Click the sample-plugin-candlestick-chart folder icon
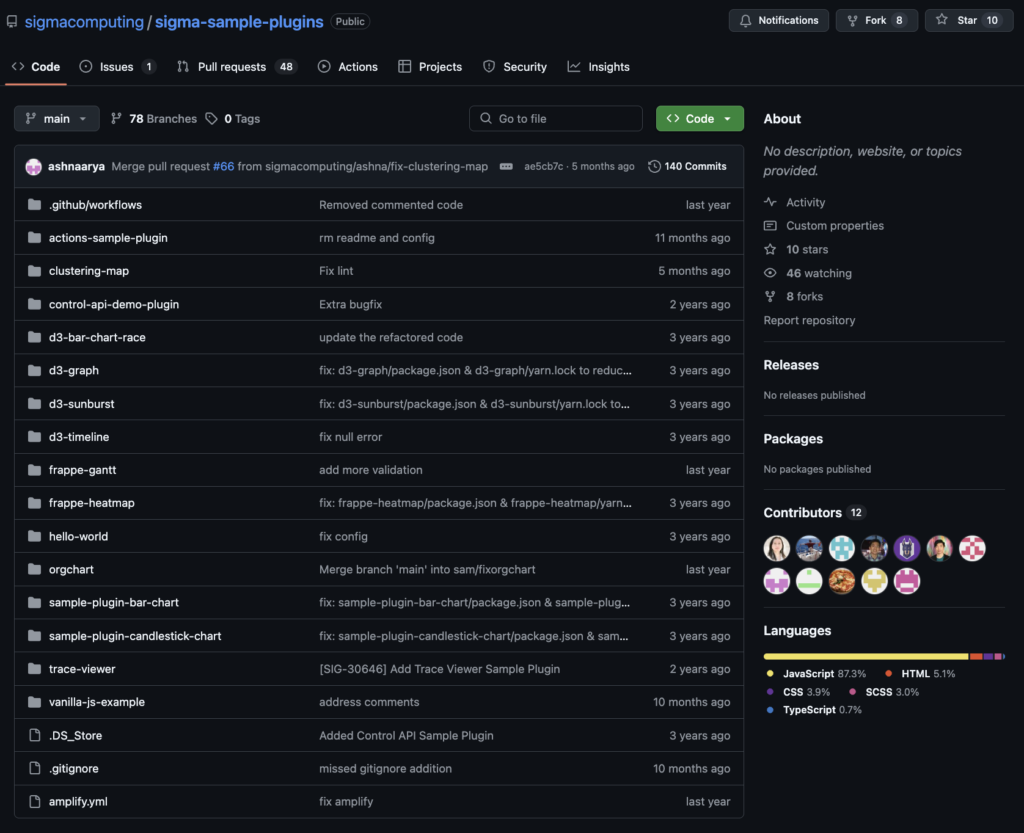The image size is (1024, 833). pyautogui.click(x=35, y=636)
